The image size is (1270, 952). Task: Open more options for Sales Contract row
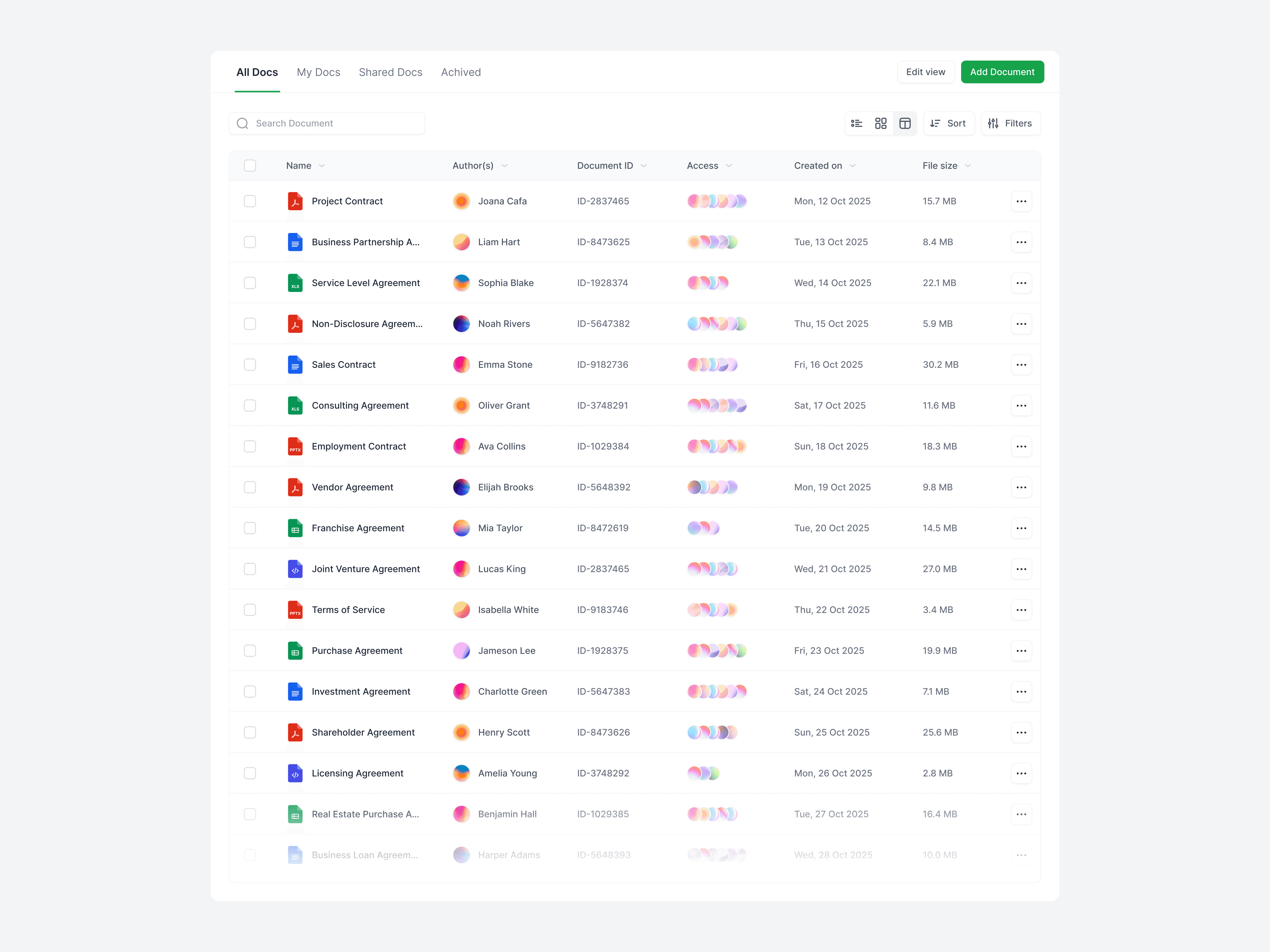click(x=1021, y=365)
